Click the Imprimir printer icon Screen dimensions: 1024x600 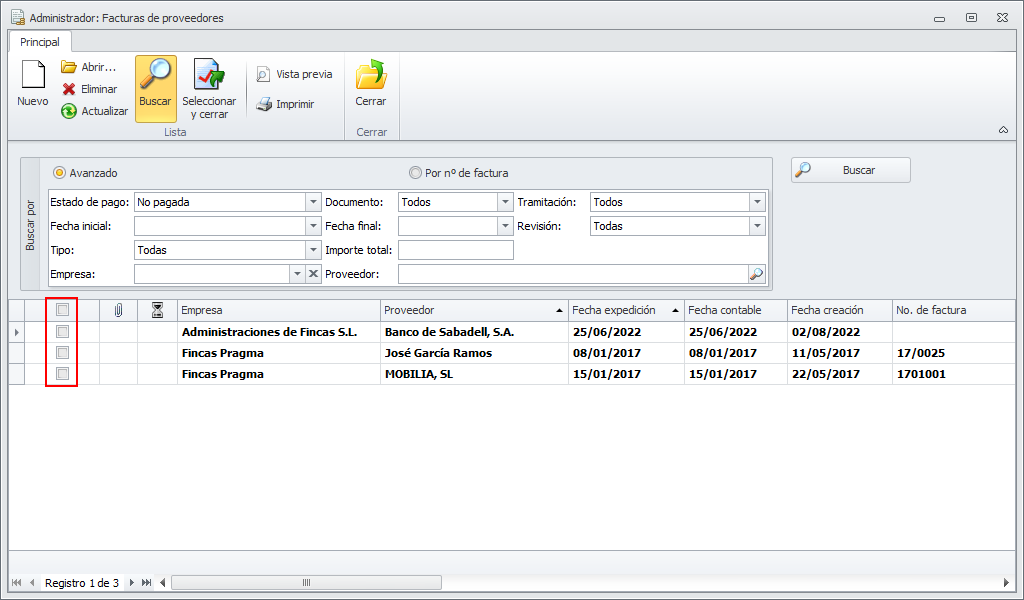coord(263,104)
